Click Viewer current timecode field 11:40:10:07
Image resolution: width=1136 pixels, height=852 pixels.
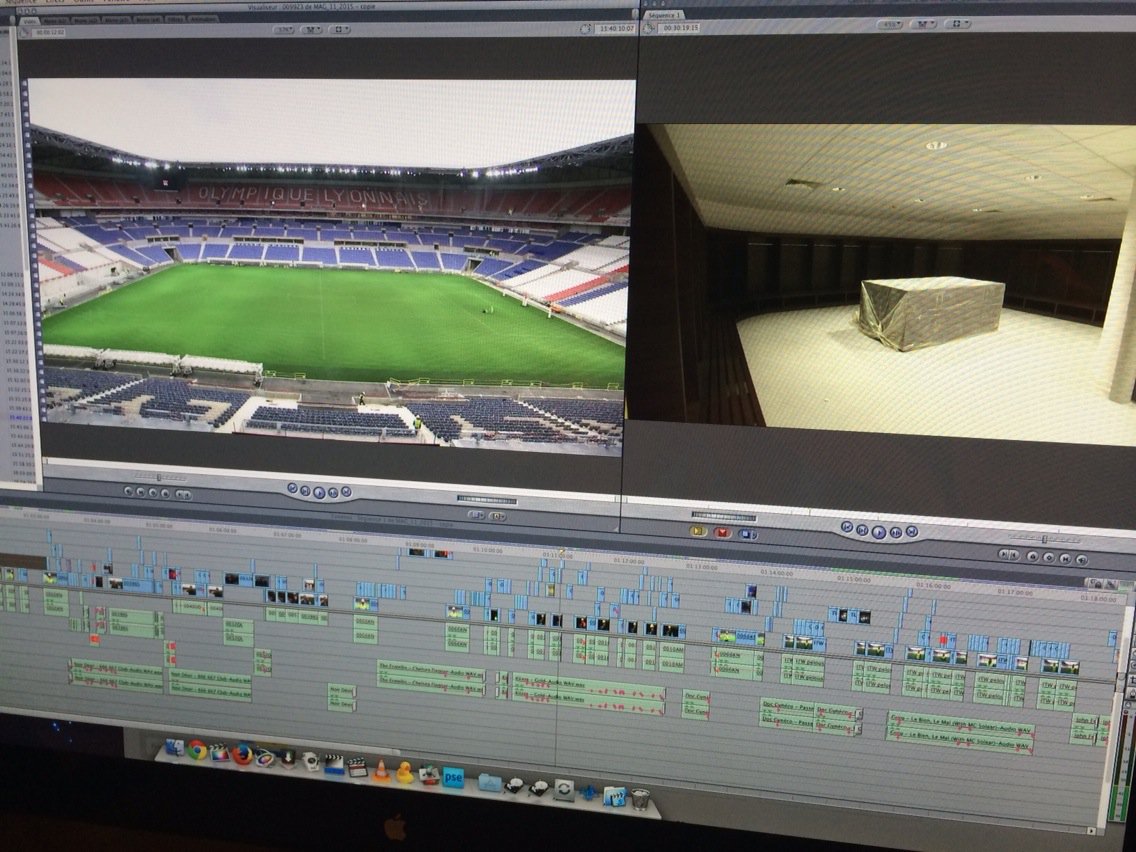pyautogui.click(x=616, y=28)
